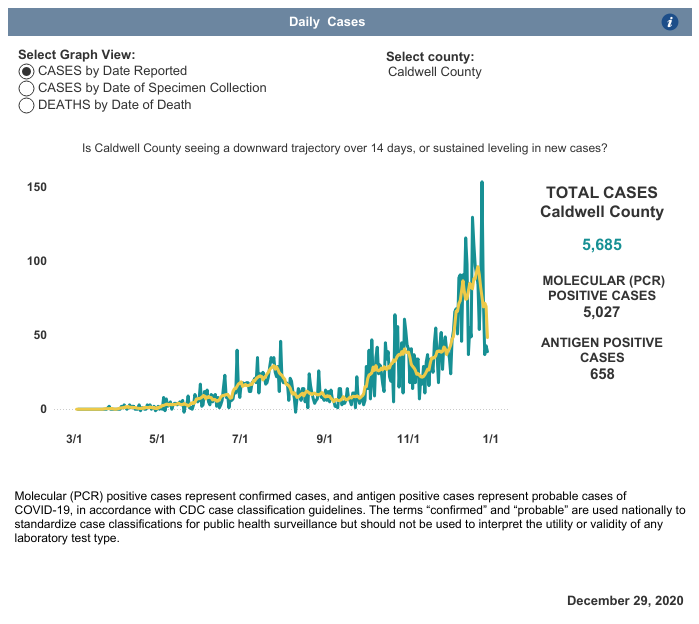Click the Daily Cases header title
The height and width of the screenshot is (624, 699).
[327, 22]
